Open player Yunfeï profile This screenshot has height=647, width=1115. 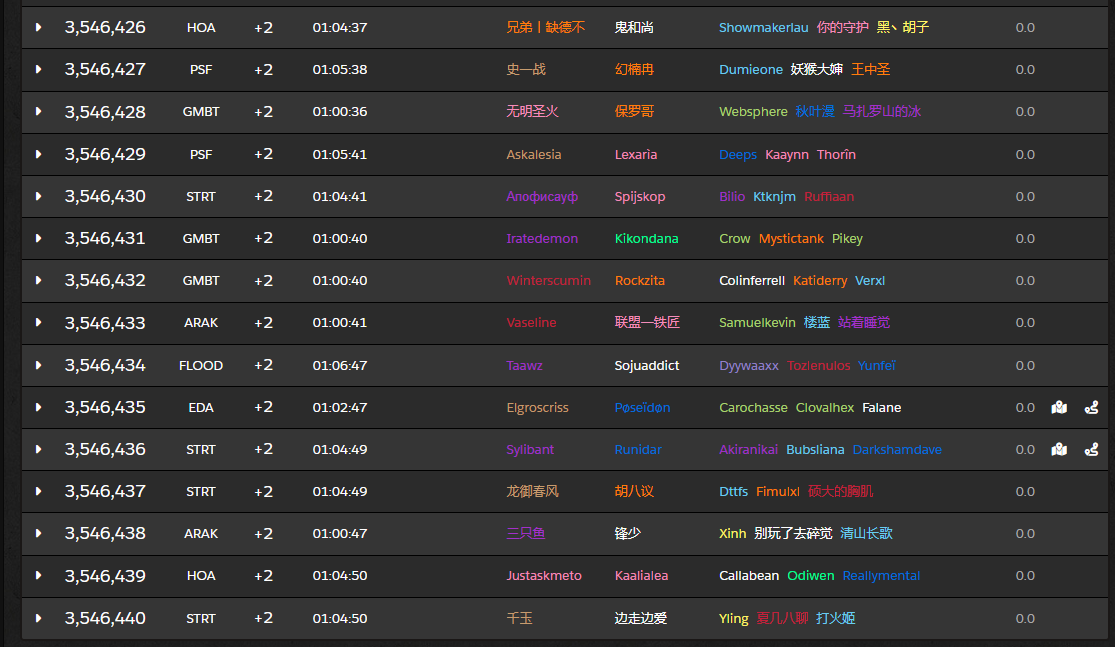(x=876, y=365)
